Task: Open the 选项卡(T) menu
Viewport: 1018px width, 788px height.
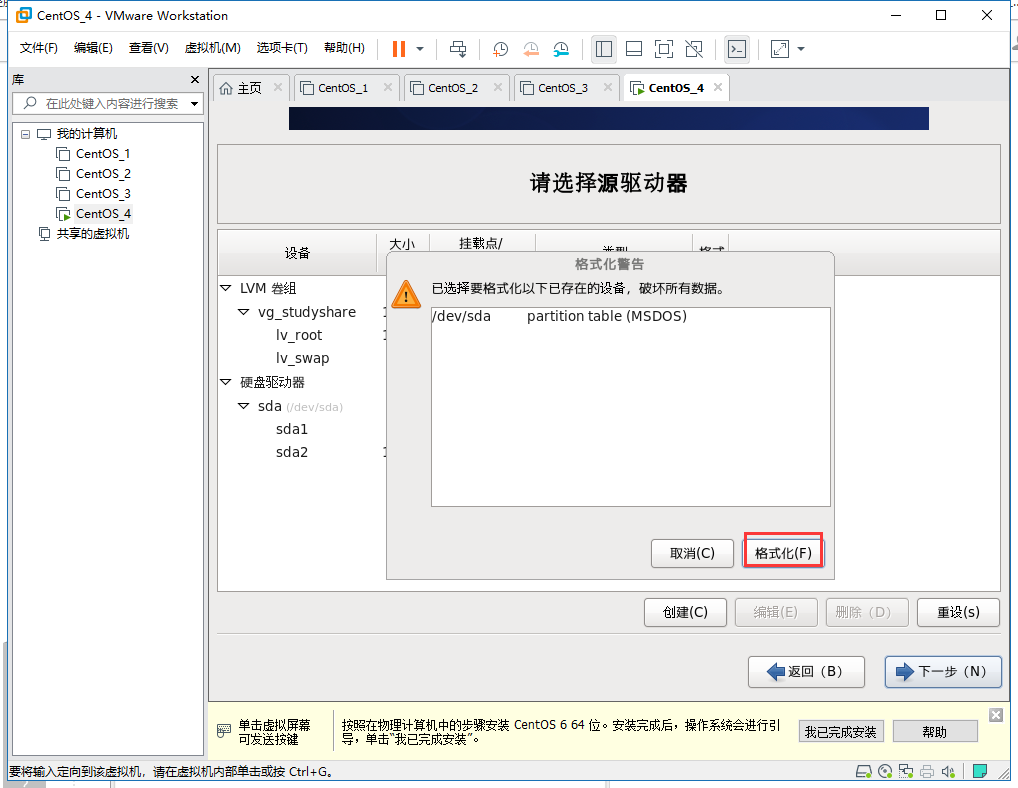Action: [x=282, y=48]
